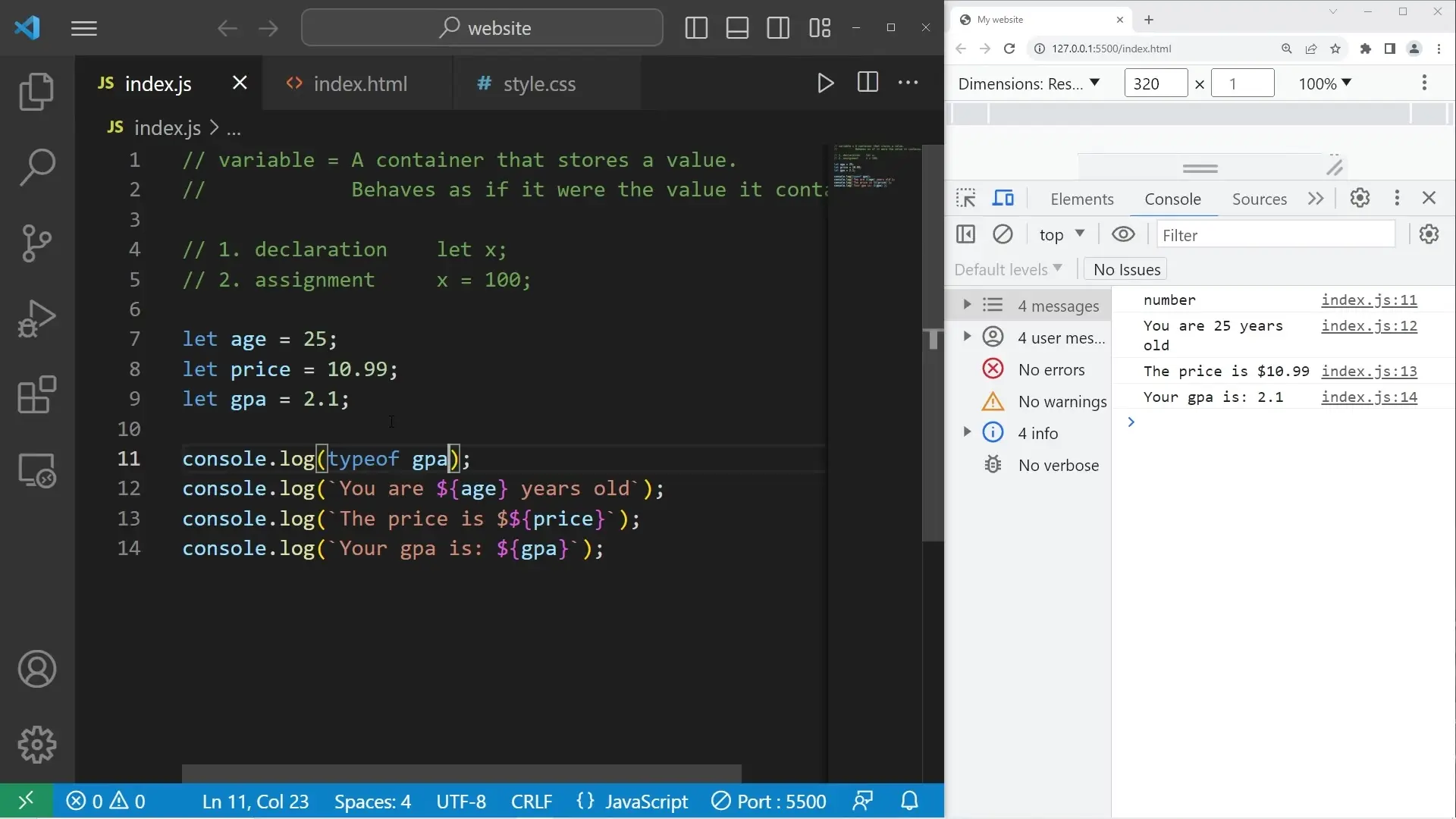Open the remote window status bar button

26,801
